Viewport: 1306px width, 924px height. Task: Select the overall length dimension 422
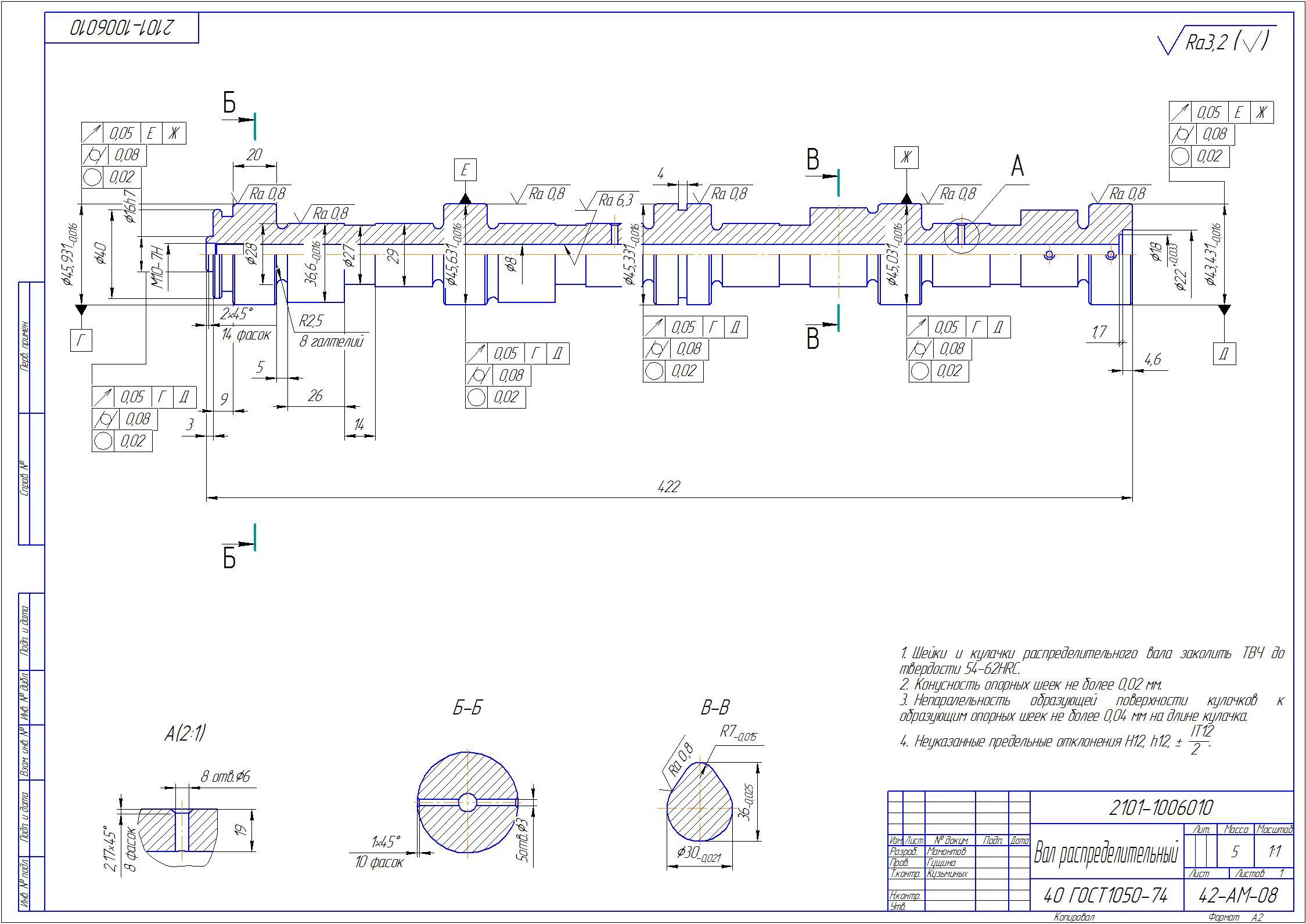point(668,486)
